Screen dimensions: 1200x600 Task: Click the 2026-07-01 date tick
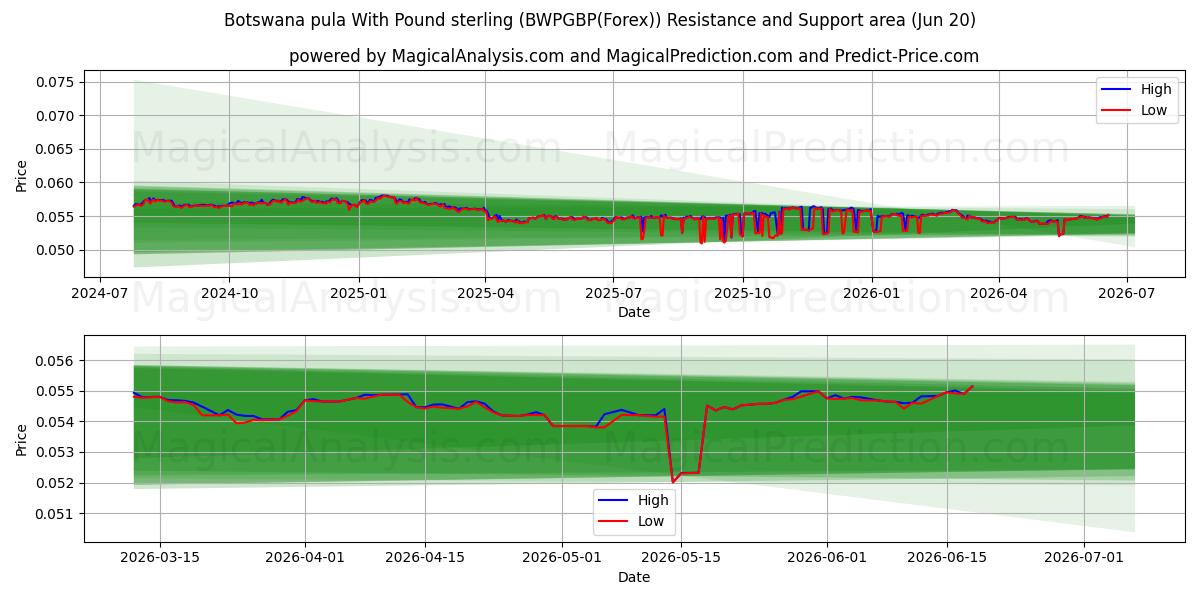(1083, 559)
